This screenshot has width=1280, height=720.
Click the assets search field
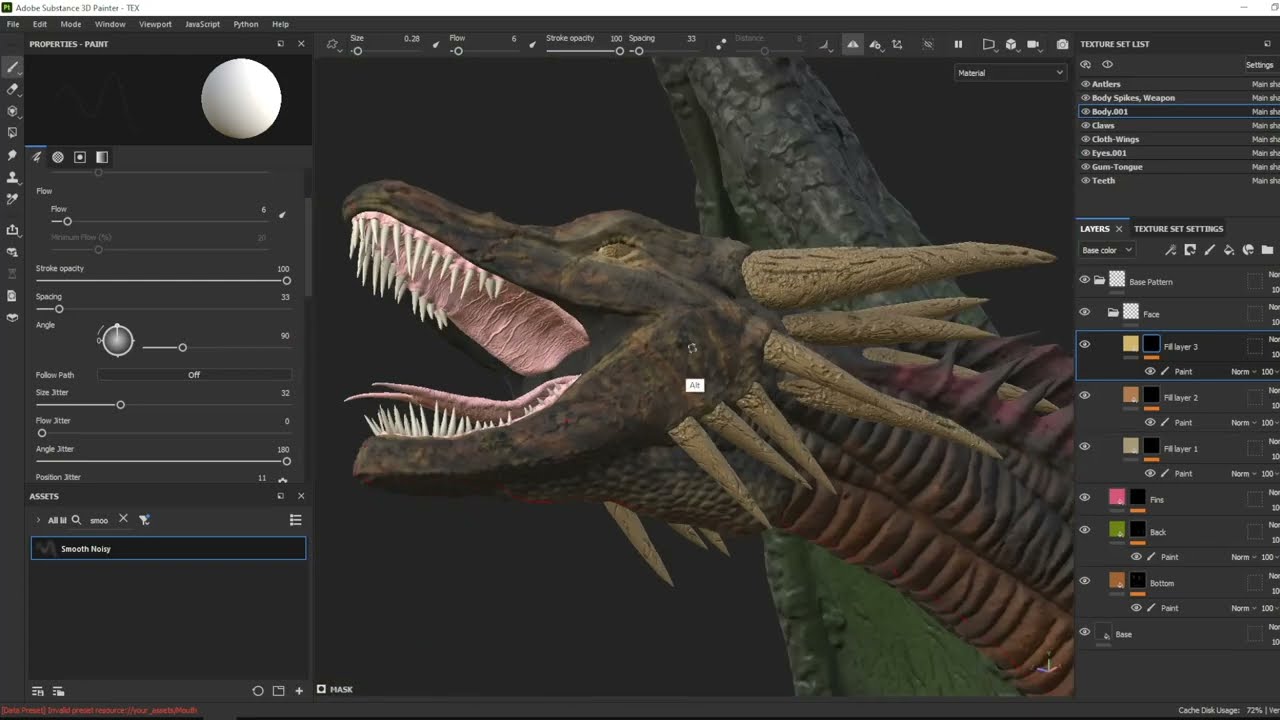[x=101, y=520]
